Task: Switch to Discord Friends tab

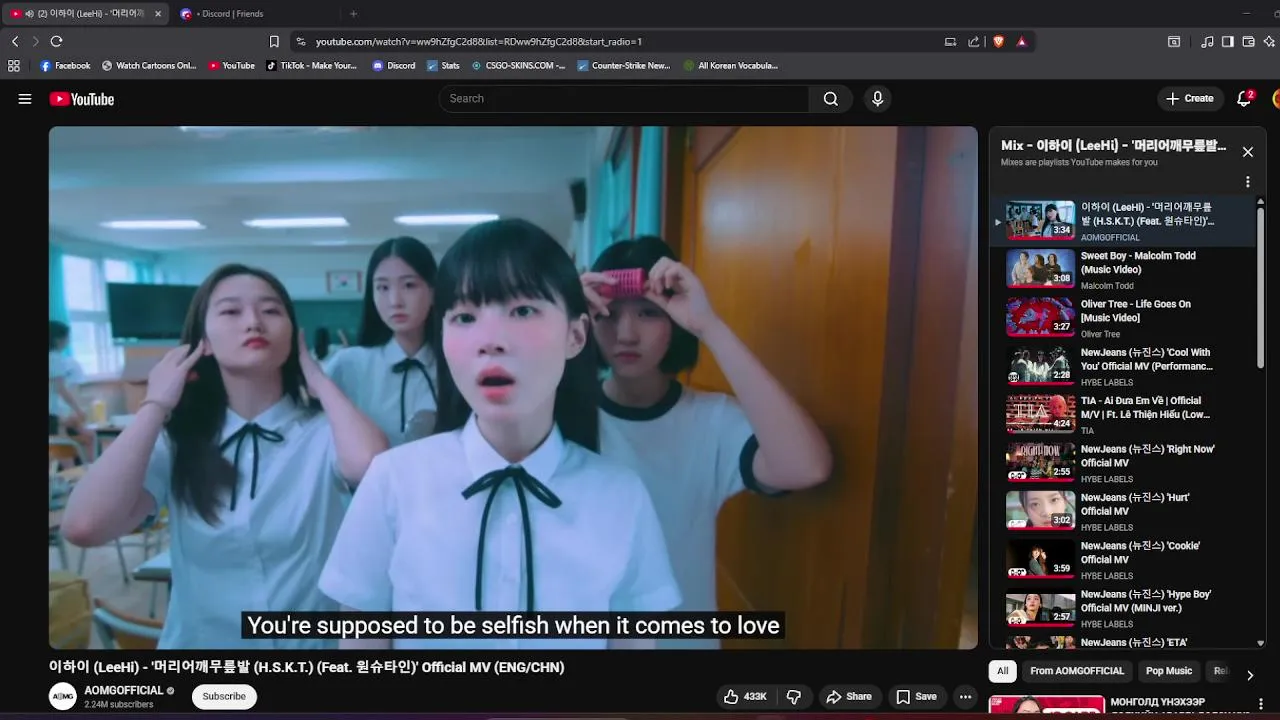Action: (255, 14)
